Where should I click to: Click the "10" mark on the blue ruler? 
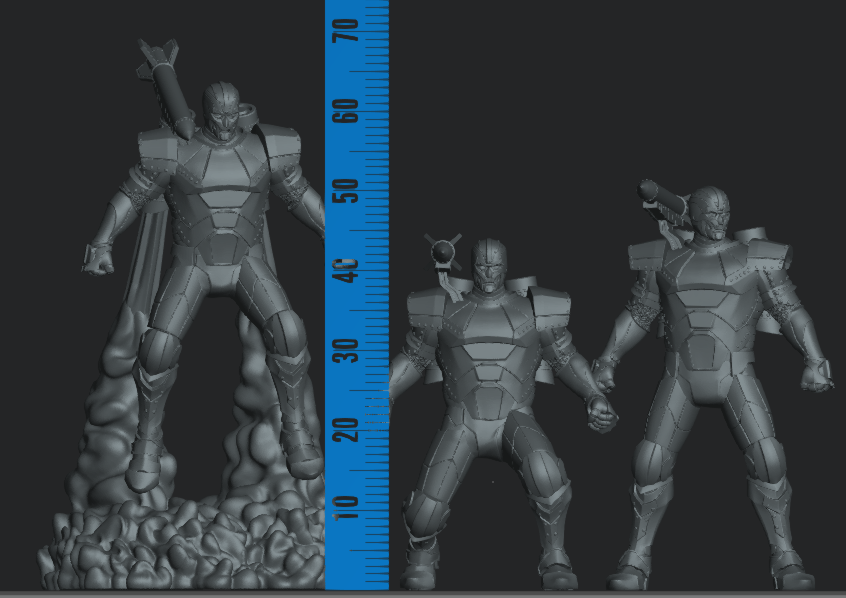[346, 507]
